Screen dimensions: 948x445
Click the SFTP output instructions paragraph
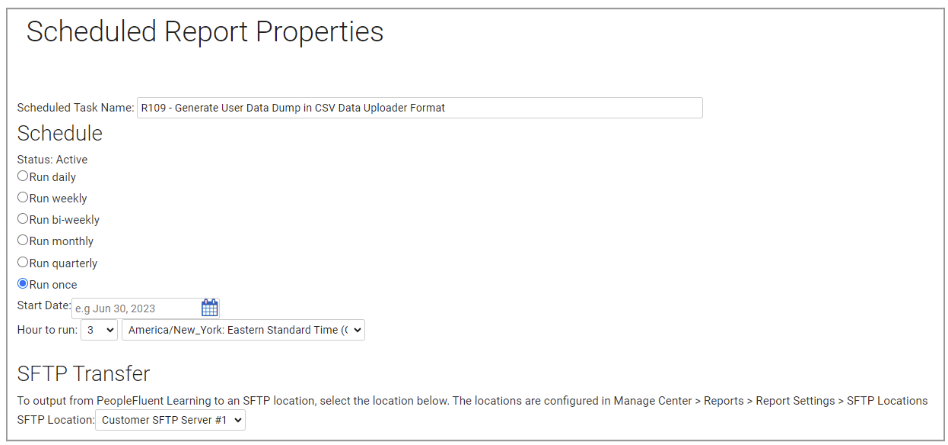click(x=472, y=401)
